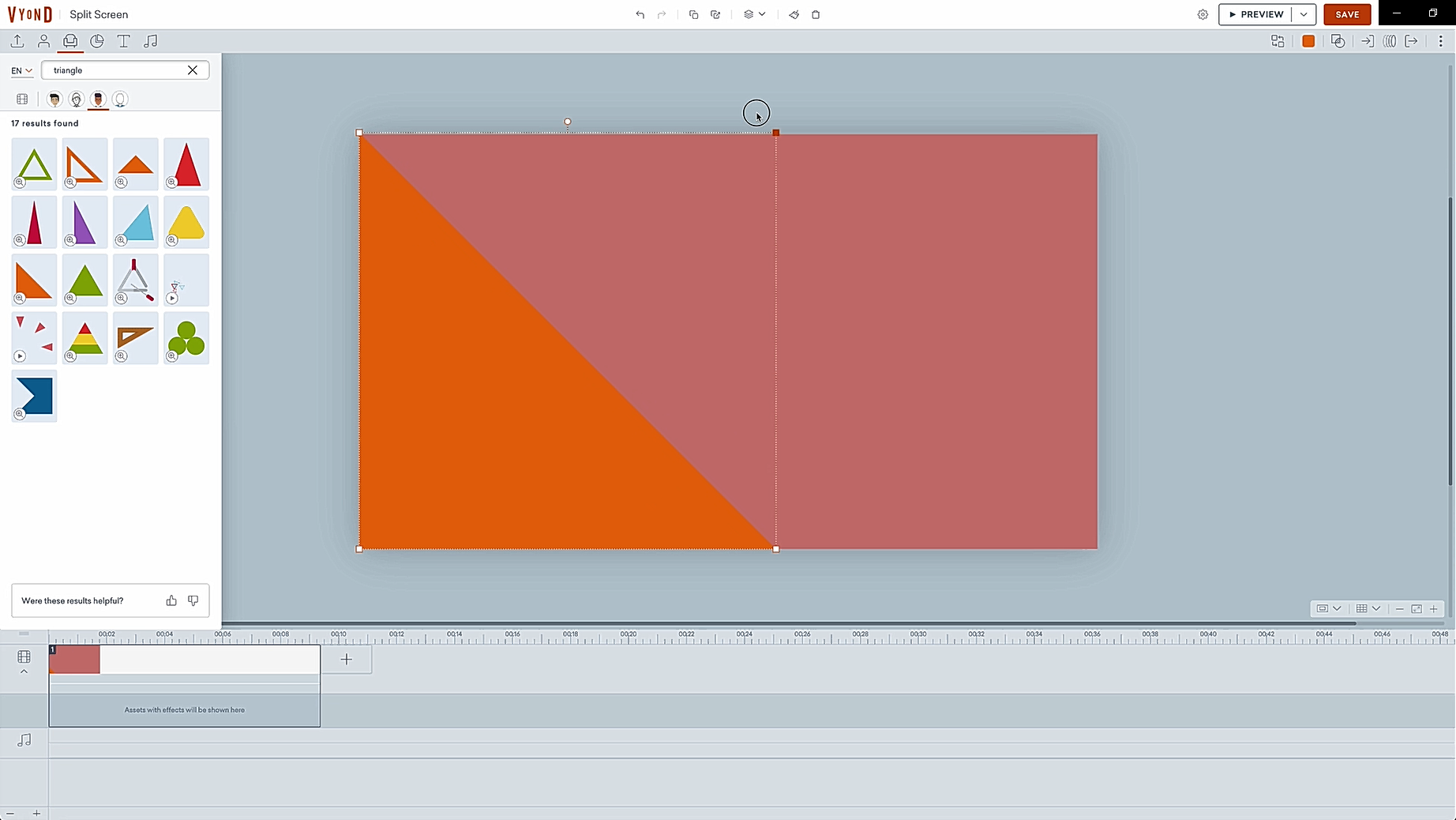The width and height of the screenshot is (1456, 820).
Task: Open the Replace asset icon in toolbar
Action: coord(1278,41)
